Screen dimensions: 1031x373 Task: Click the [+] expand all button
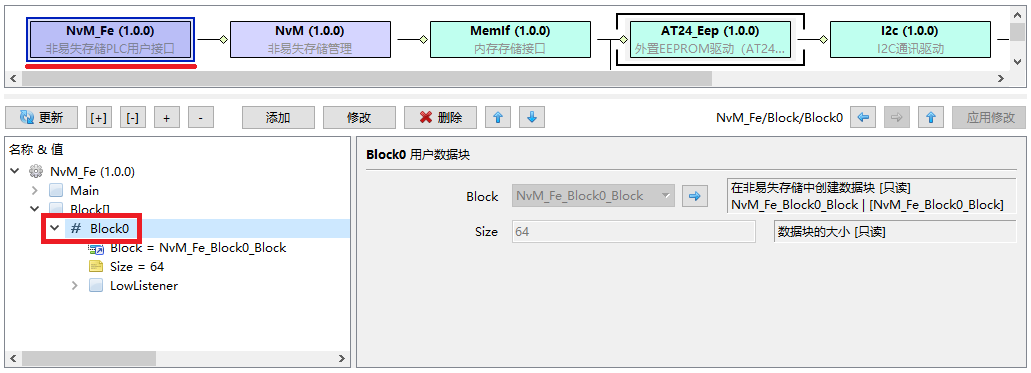[x=99, y=118]
